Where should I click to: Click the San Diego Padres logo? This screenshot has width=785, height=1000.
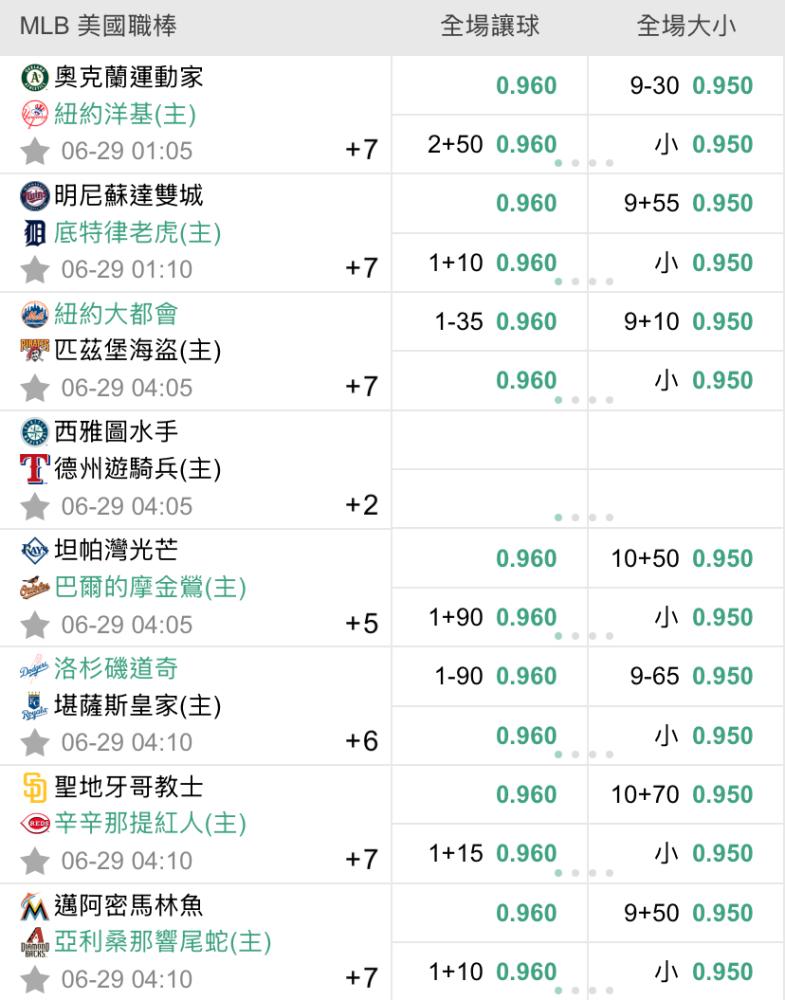coord(34,787)
